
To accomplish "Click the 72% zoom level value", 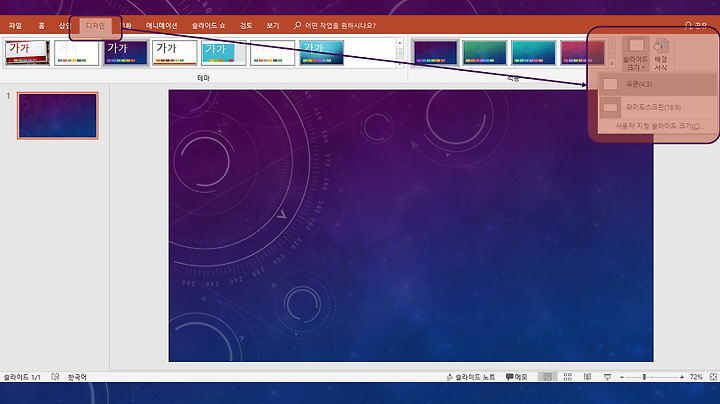I will click(696, 377).
